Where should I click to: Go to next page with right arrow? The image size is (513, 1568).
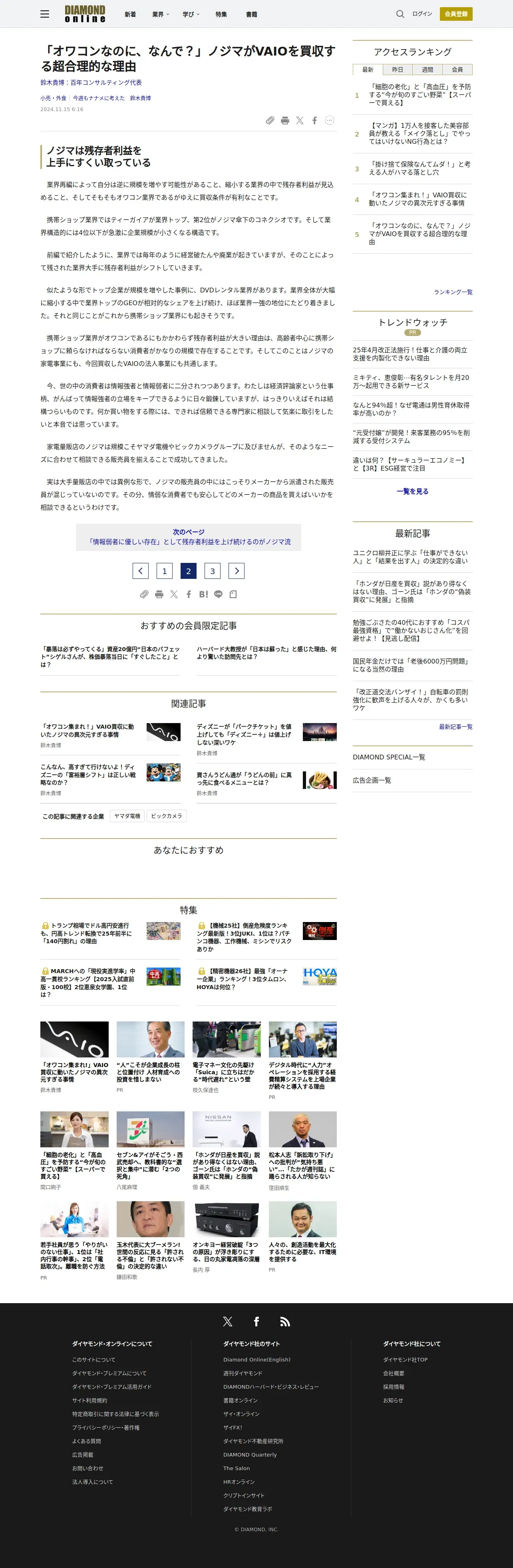[x=237, y=570]
